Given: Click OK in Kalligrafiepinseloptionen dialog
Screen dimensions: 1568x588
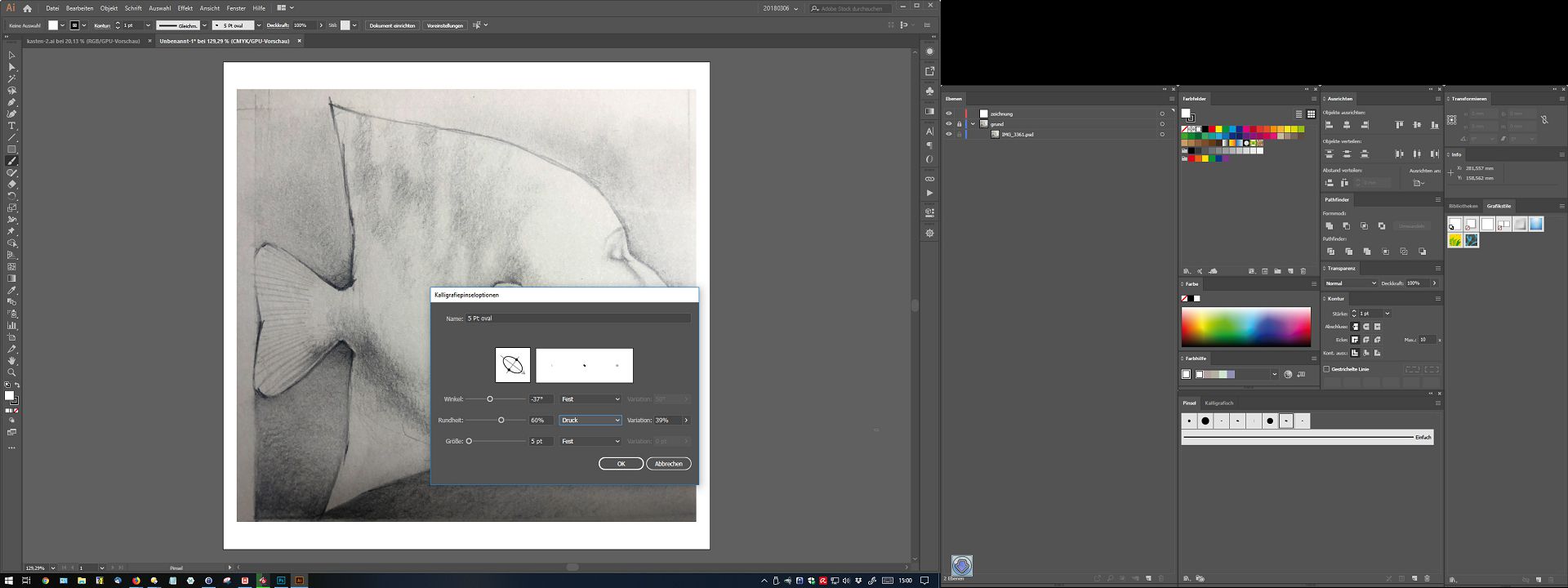Looking at the screenshot, I should 621,464.
